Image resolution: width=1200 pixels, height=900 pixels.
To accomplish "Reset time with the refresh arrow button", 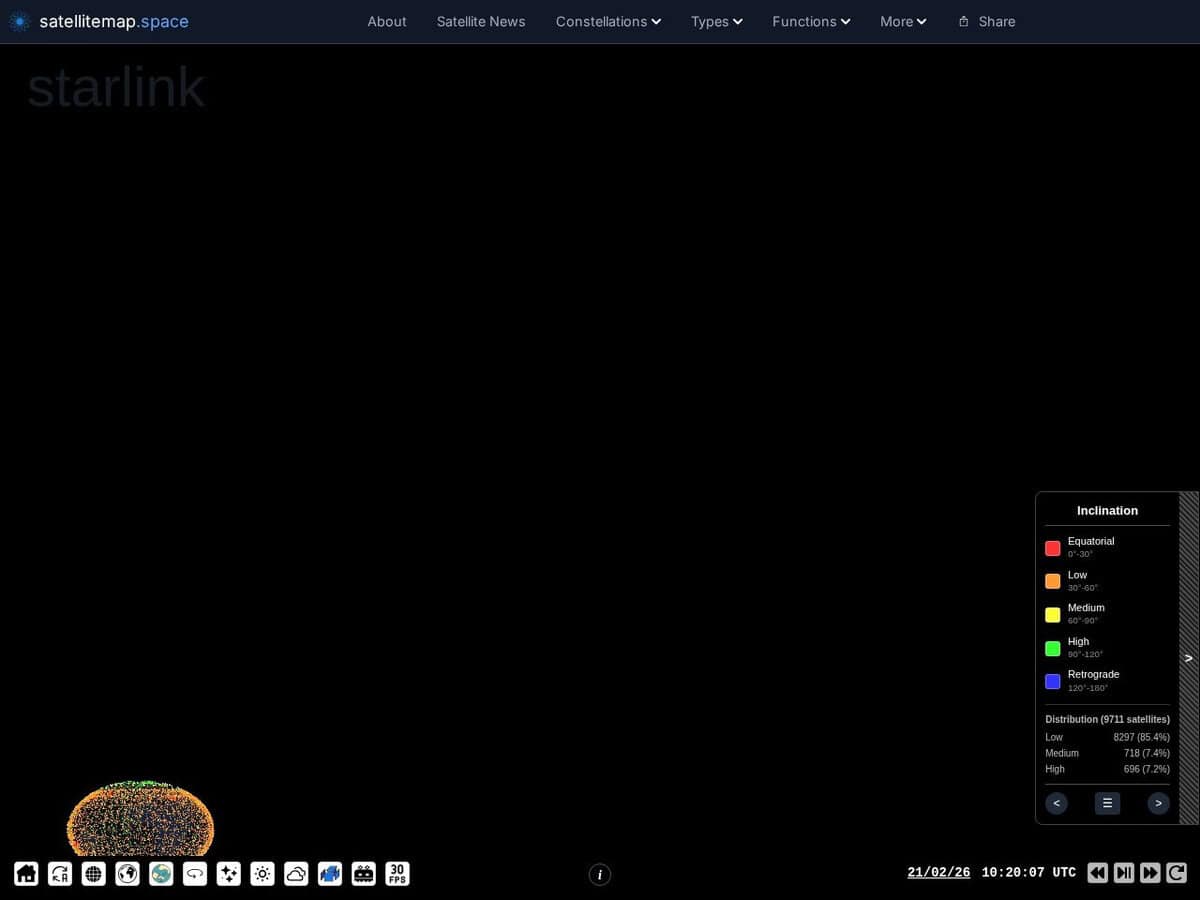I will [x=1176, y=873].
